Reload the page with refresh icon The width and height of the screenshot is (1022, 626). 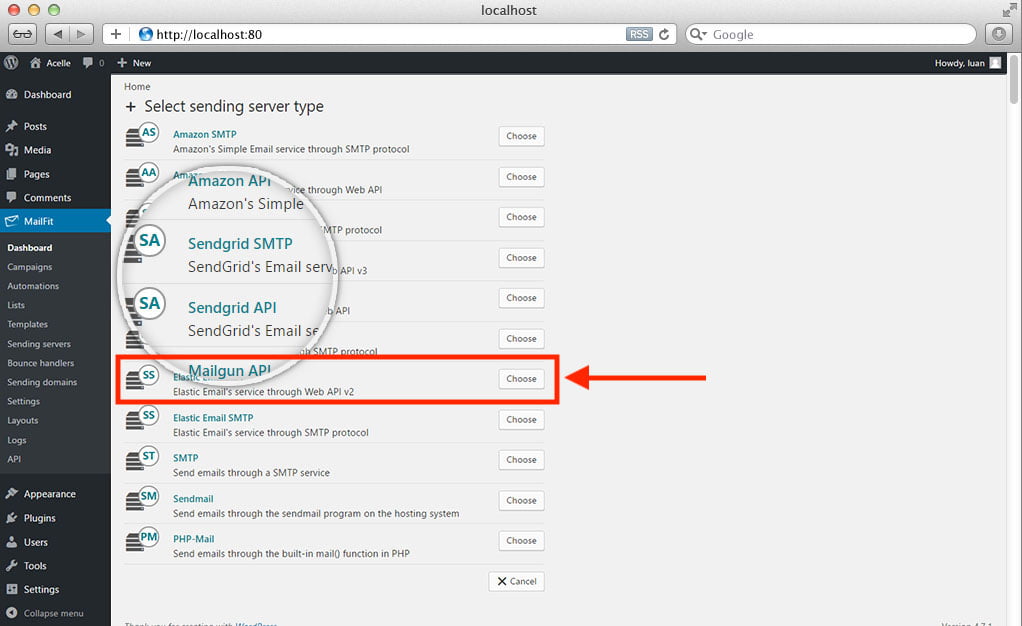pos(664,34)
